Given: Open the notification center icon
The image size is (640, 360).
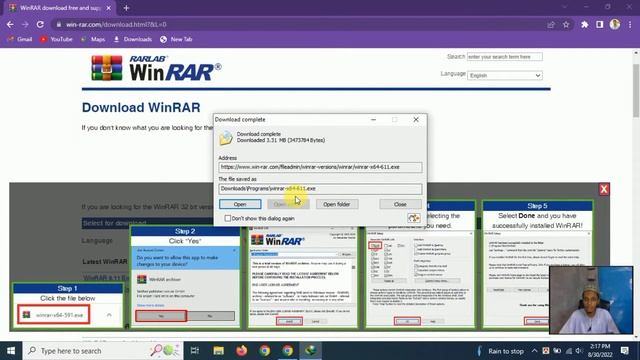Looking at the screenshot, I should (624, 351).
